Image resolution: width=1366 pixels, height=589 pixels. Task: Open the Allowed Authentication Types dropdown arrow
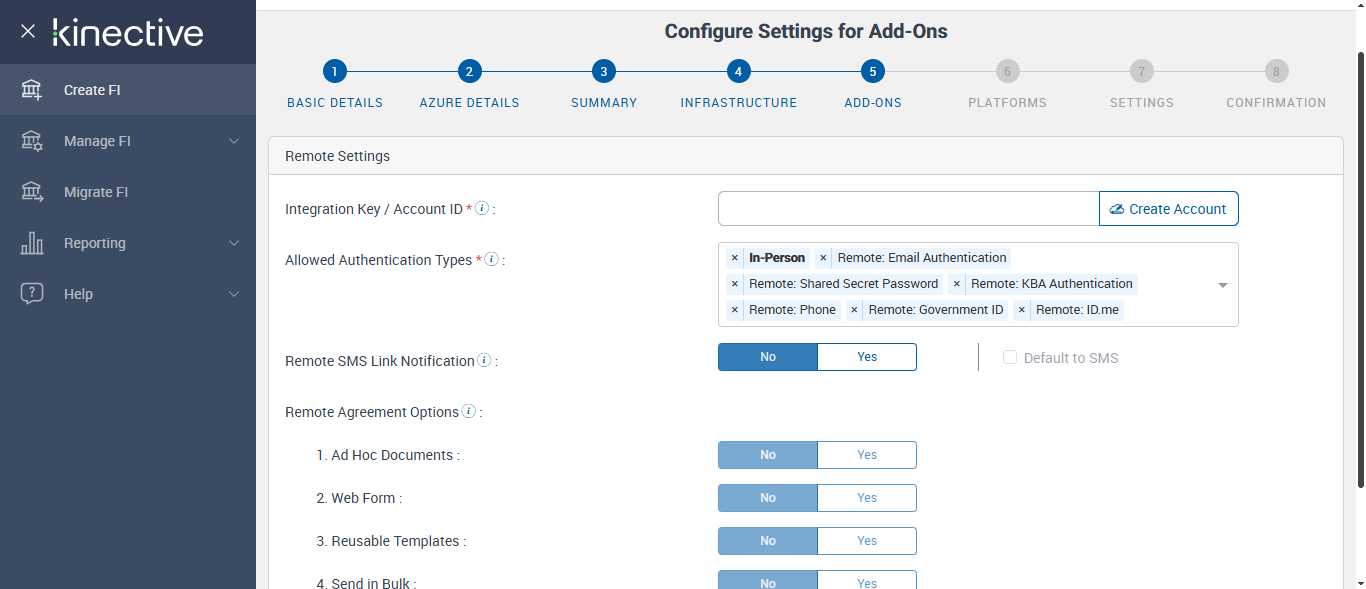[1222, 285]
